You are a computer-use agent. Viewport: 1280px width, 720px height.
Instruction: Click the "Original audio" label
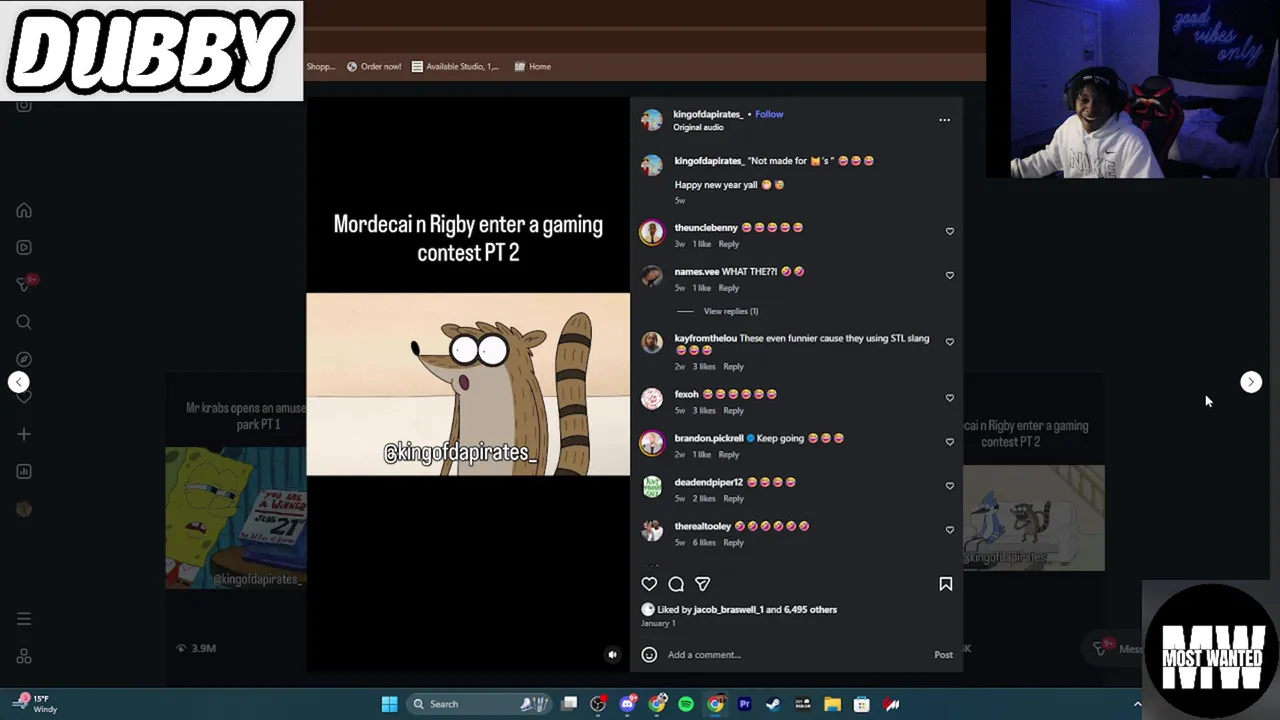tap(698, 128)
